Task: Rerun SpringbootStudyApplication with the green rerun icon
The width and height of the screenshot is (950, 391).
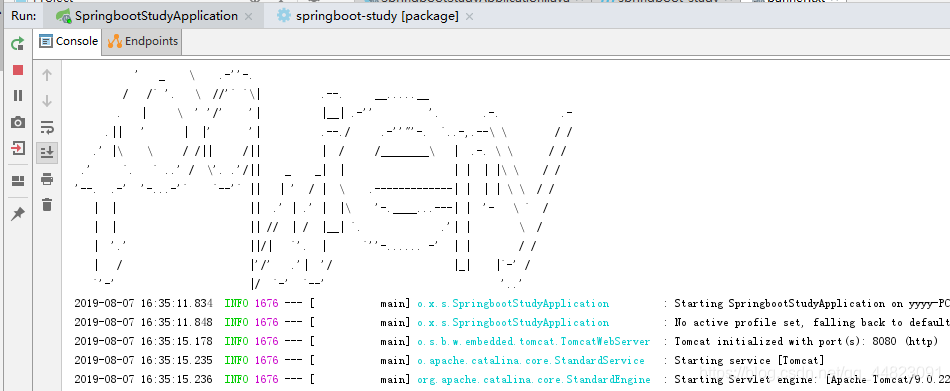Action: pyautogui.click(x=18, y=43)
